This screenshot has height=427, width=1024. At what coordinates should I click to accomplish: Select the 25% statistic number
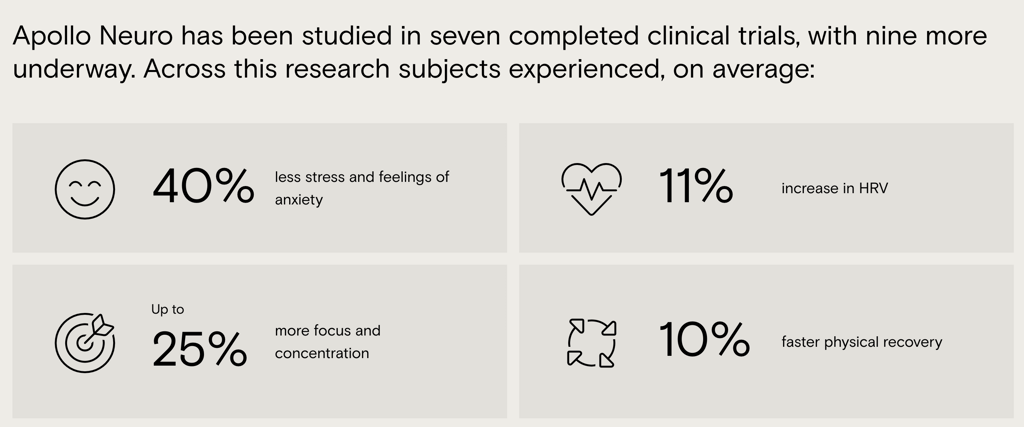[200, 349]
